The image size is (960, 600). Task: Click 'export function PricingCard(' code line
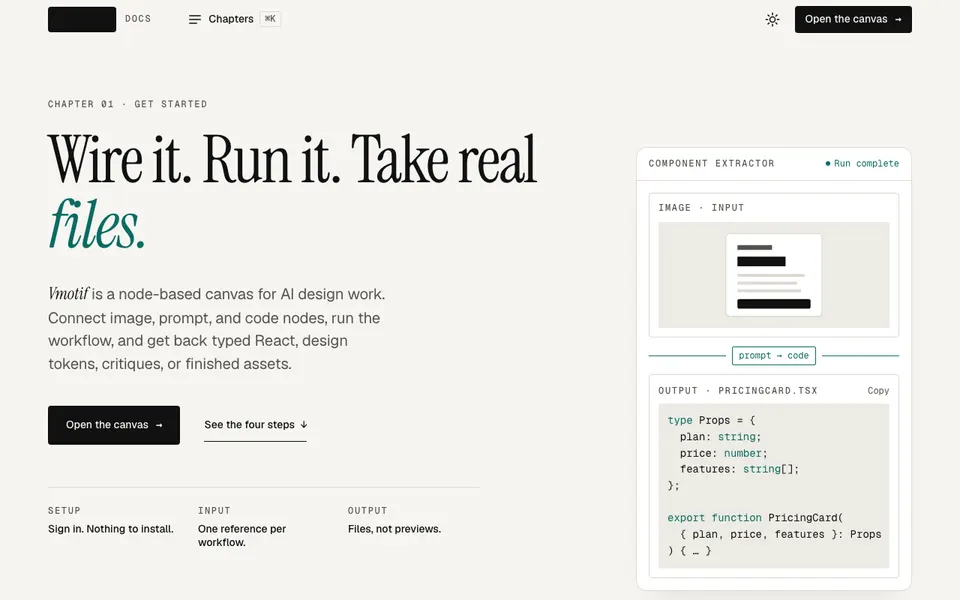(x=755, y=518)
